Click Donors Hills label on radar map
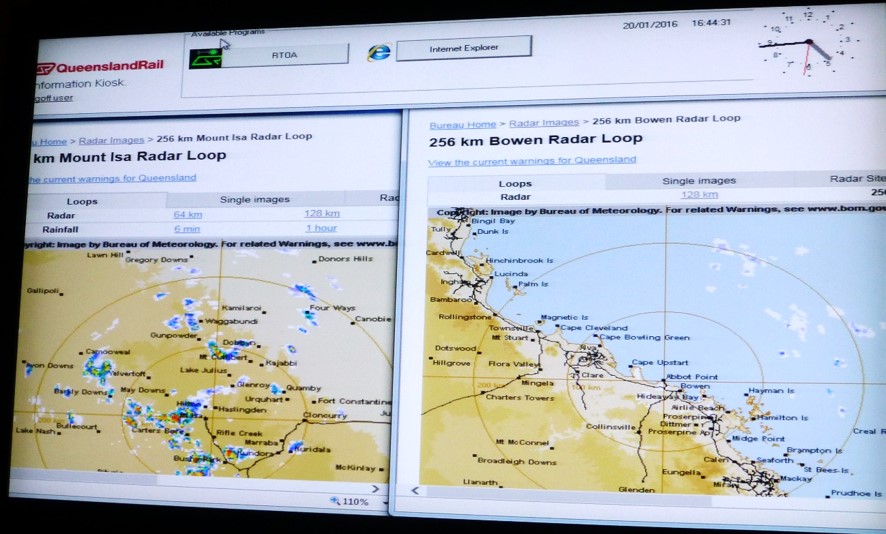 [345, 259]
